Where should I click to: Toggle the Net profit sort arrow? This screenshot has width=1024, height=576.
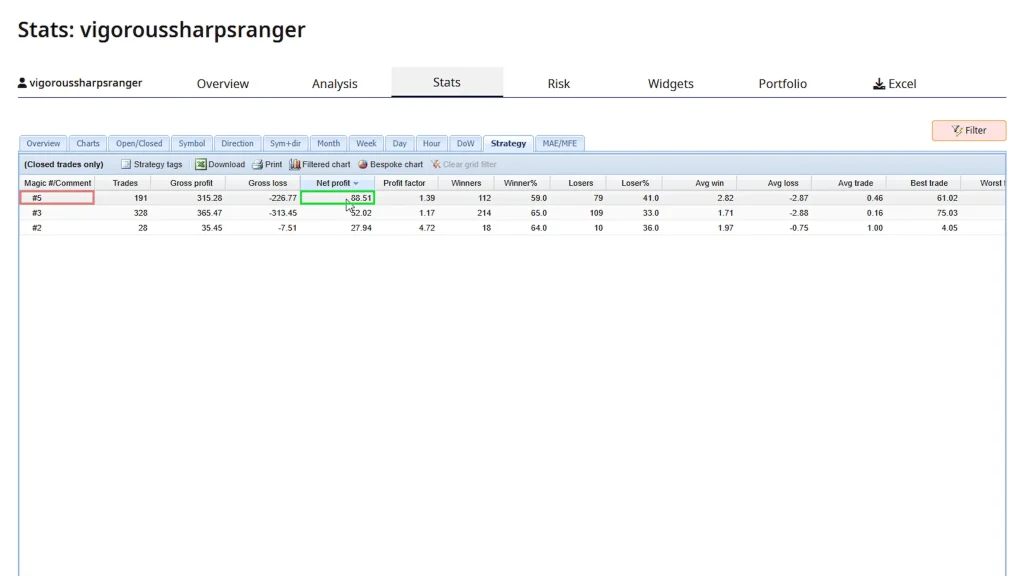(356, 184)
